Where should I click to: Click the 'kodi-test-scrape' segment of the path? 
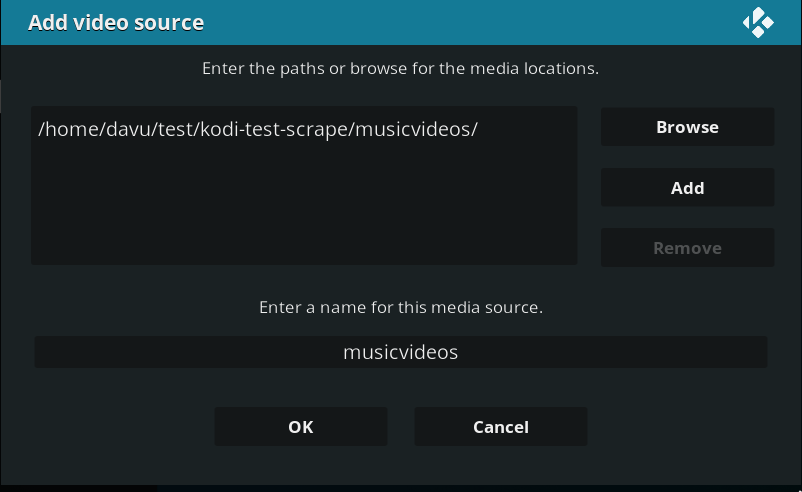274,129
